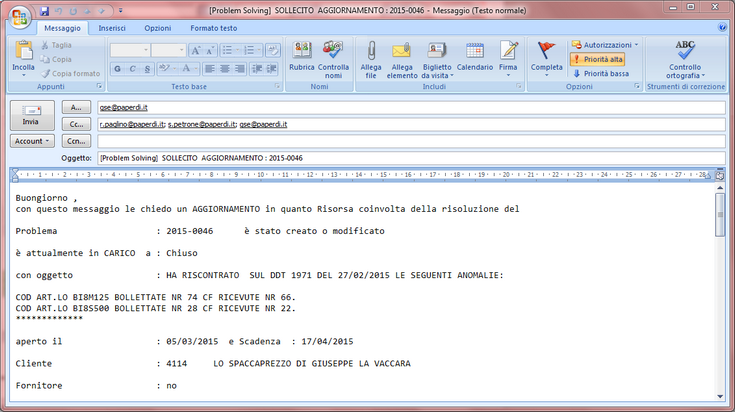Click the Ccn... button

[x=76, y=141]
